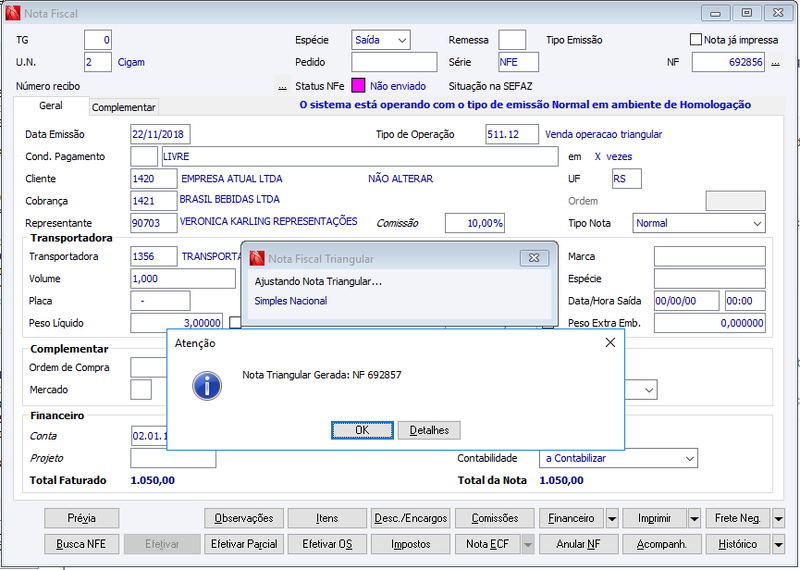Click the Simples Nacional text in dialog

pyautogui.click(x=291, y=301)
